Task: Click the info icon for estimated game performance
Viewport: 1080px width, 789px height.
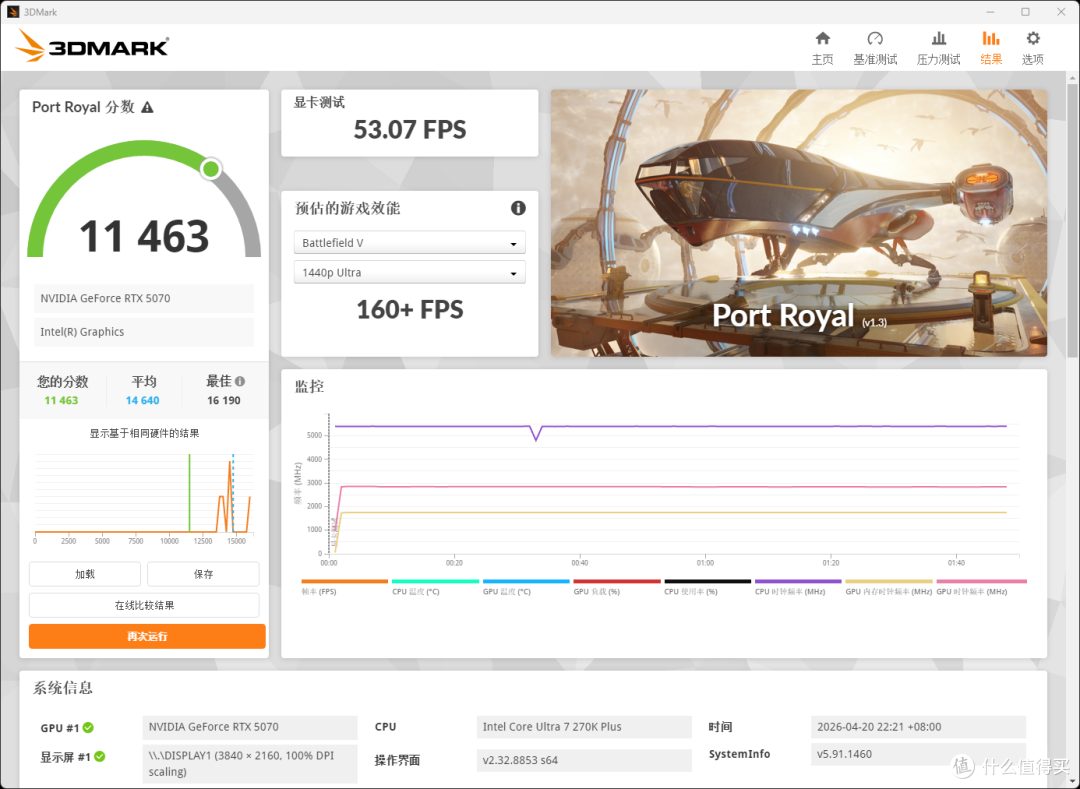Action: (518, 208)
